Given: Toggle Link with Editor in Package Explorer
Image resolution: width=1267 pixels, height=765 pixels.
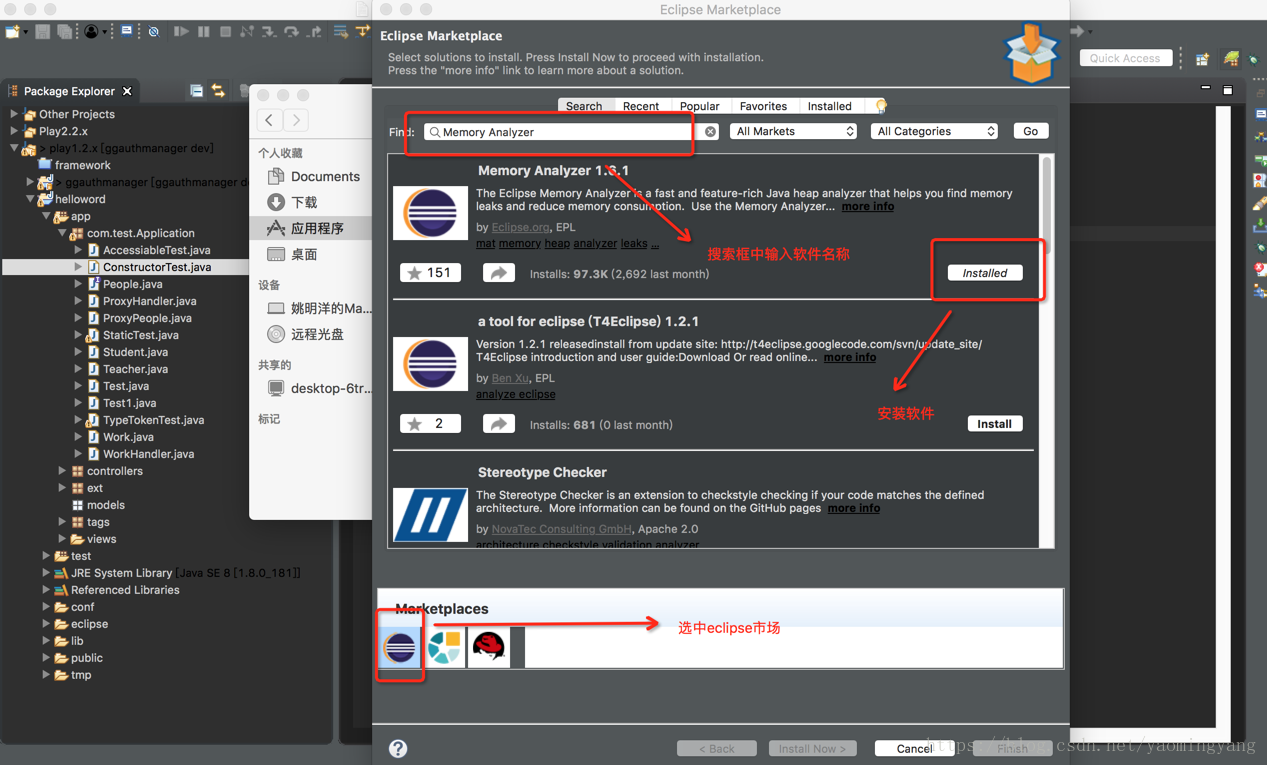Looking at the screenshot, I should click(x=216, y=90).
